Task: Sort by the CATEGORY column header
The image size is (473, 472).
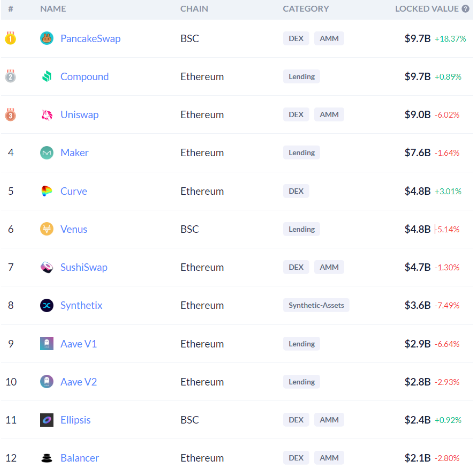Action: (306, 9)
